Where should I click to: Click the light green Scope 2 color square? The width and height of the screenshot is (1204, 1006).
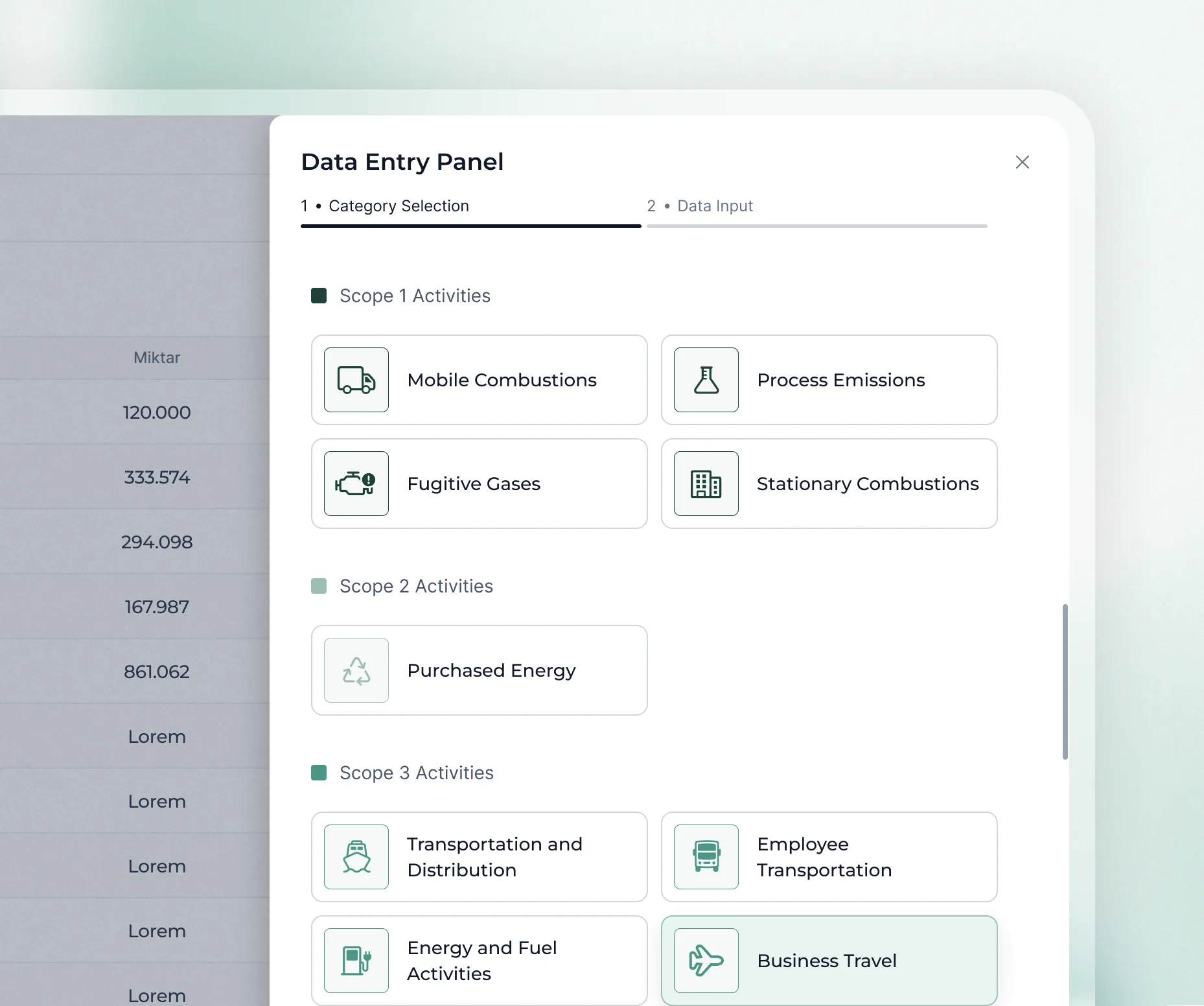(319, 586)
